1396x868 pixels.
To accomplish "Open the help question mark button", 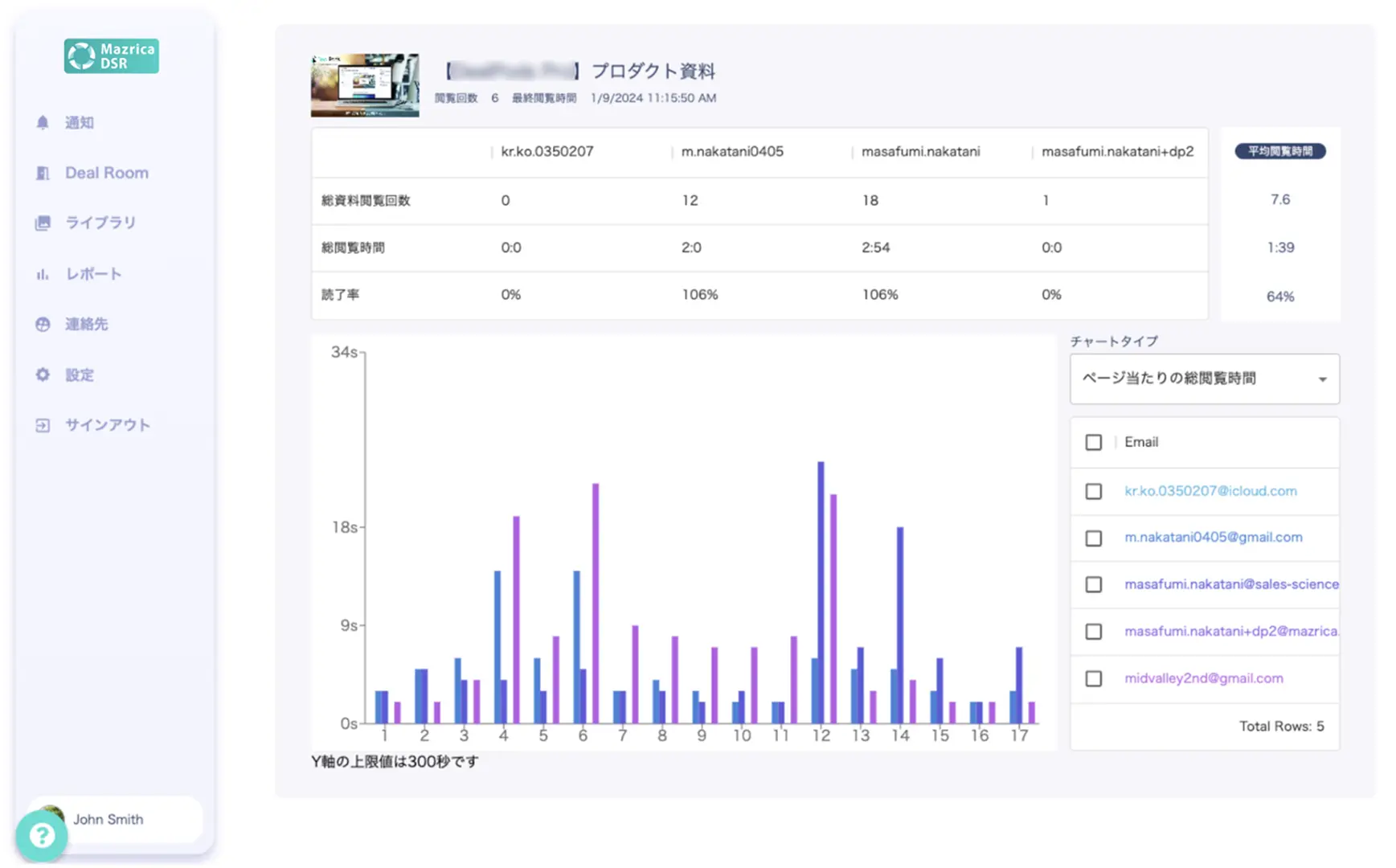I will [42, 836].
